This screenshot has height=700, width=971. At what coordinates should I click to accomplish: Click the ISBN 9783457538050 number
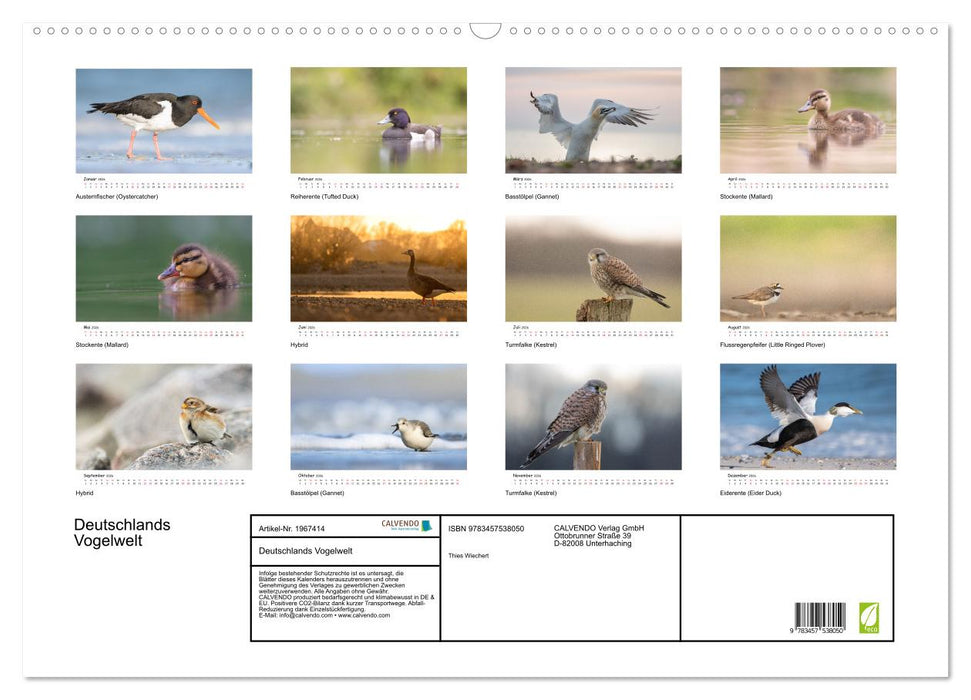point(486,528)
